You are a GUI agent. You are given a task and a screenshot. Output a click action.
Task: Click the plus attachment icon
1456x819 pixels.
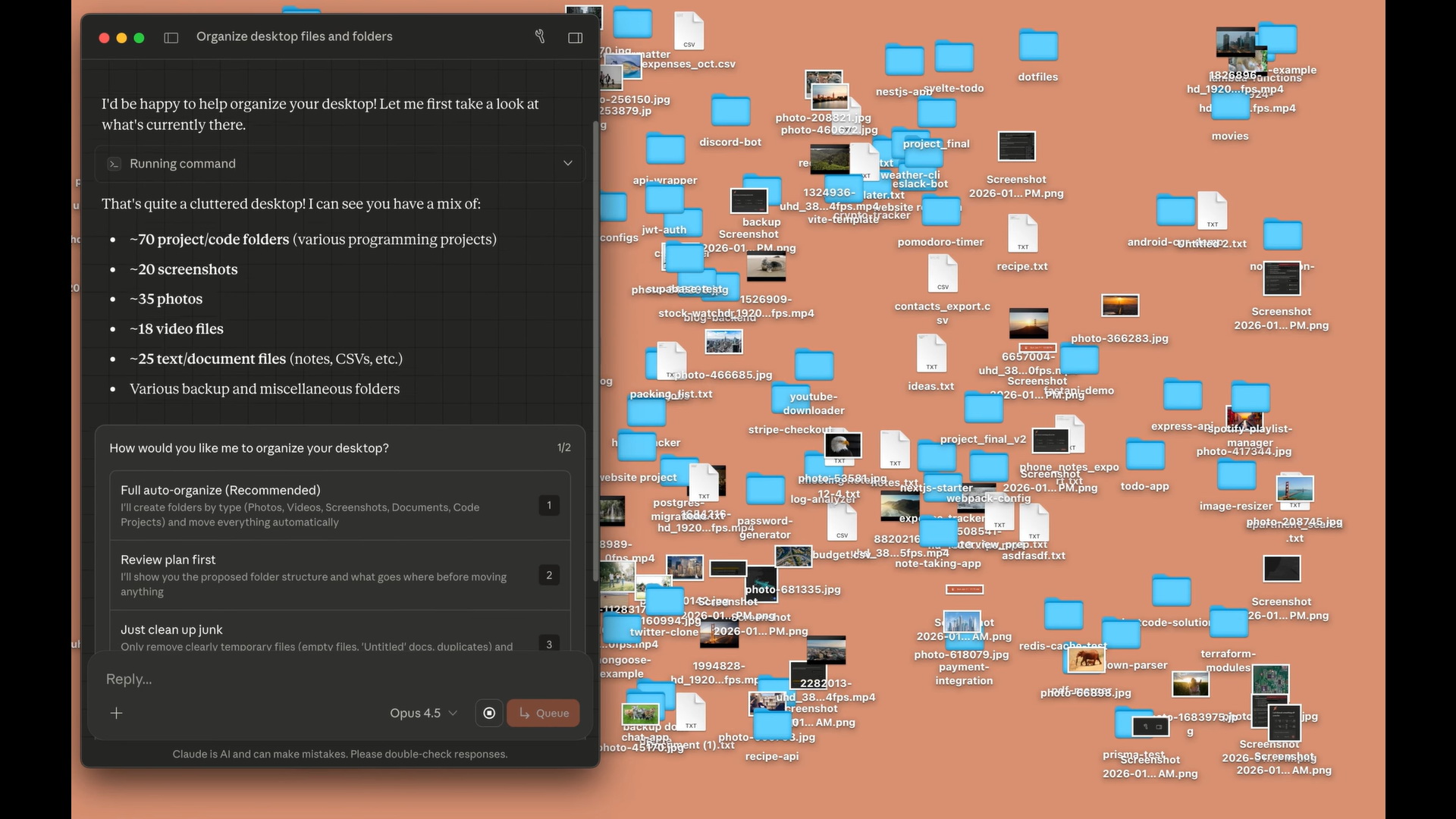(117, 713)
